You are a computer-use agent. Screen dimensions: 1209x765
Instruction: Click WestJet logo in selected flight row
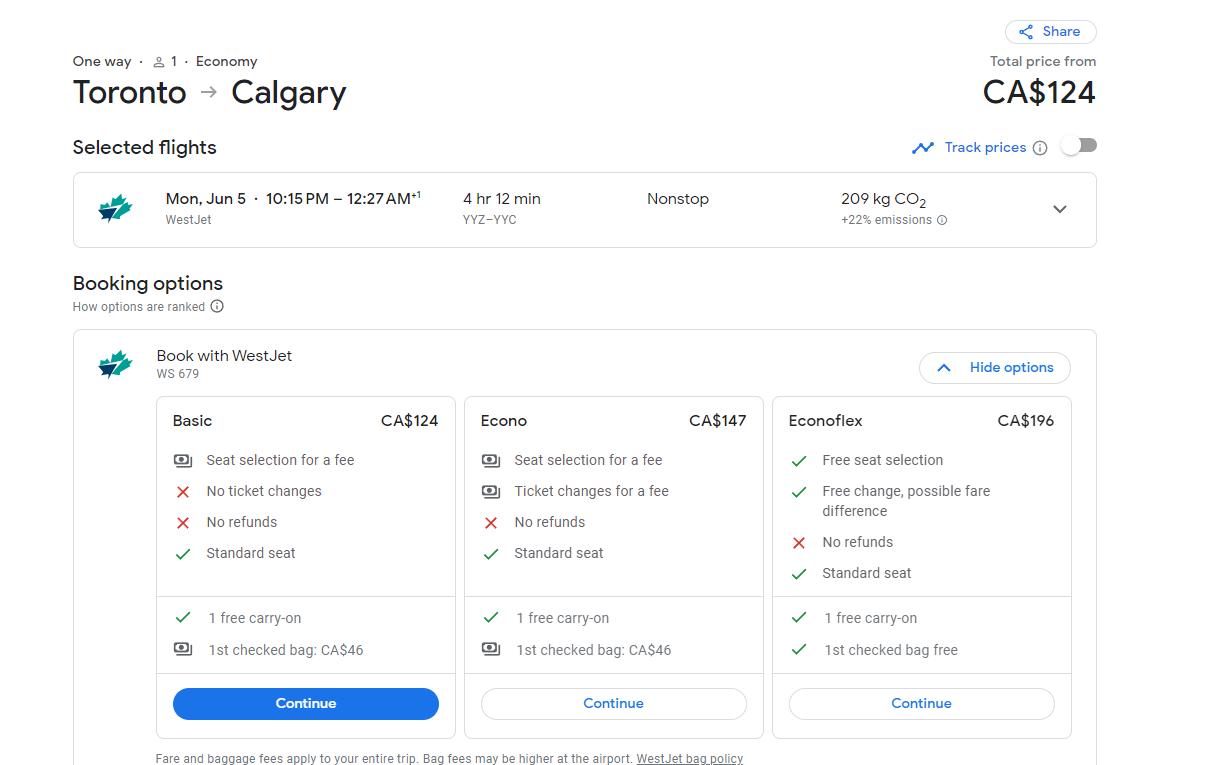coord(116,209)
